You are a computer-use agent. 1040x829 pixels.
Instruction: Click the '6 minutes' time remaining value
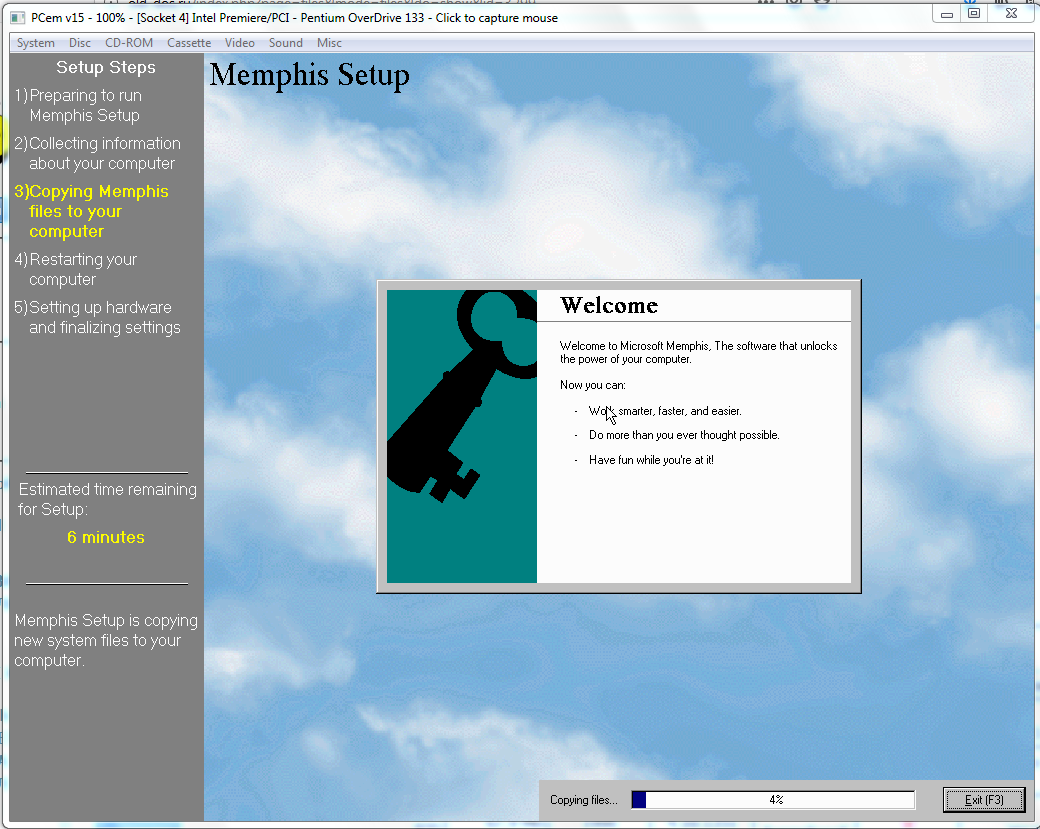pos(106,537)
